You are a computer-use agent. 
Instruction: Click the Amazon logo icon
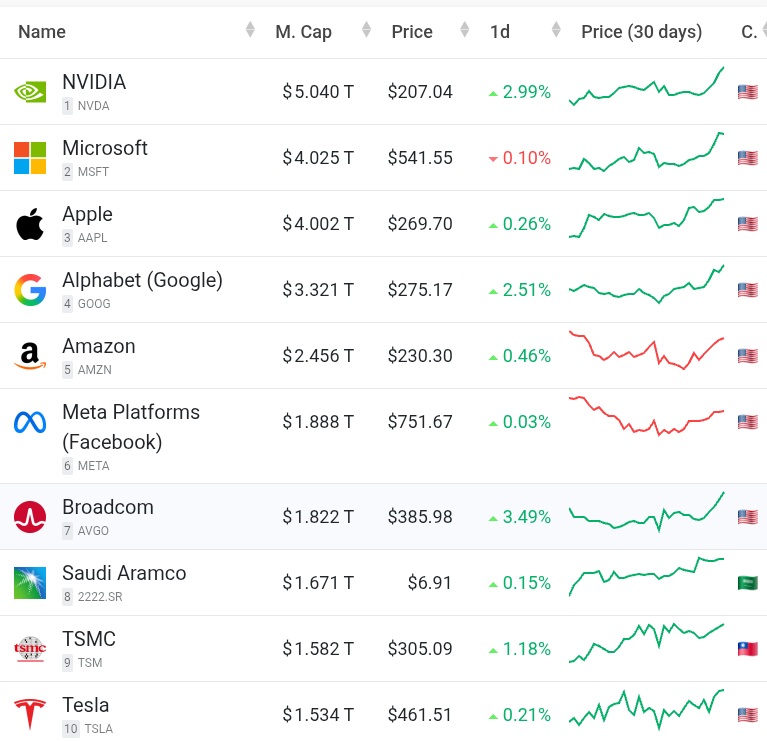30,356
